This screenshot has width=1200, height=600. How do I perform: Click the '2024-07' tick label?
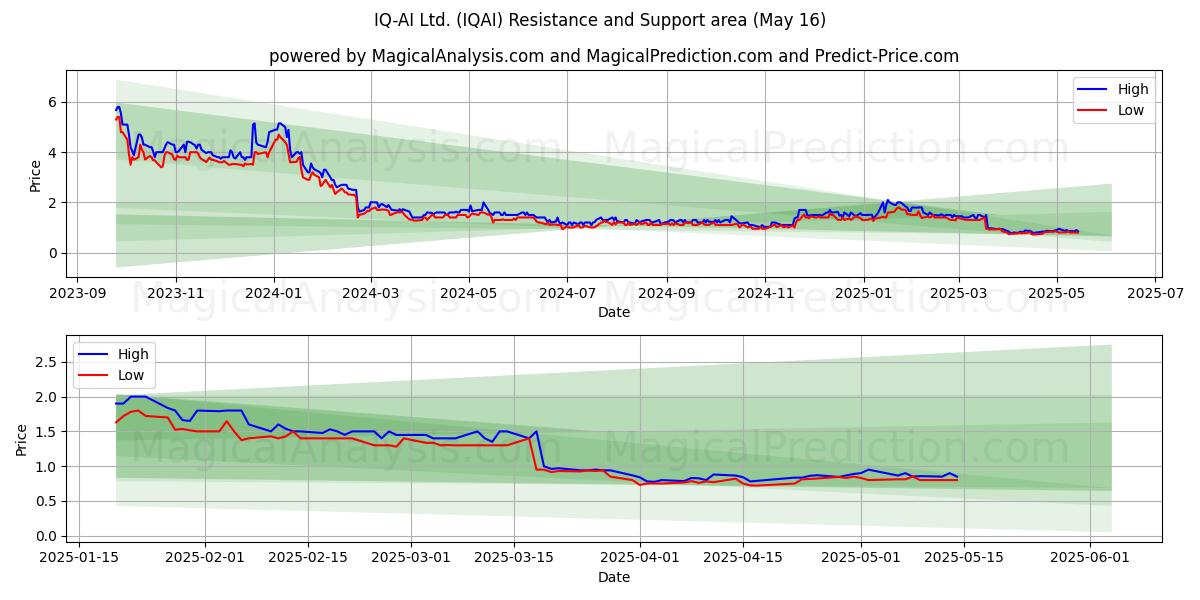[567, 294]
